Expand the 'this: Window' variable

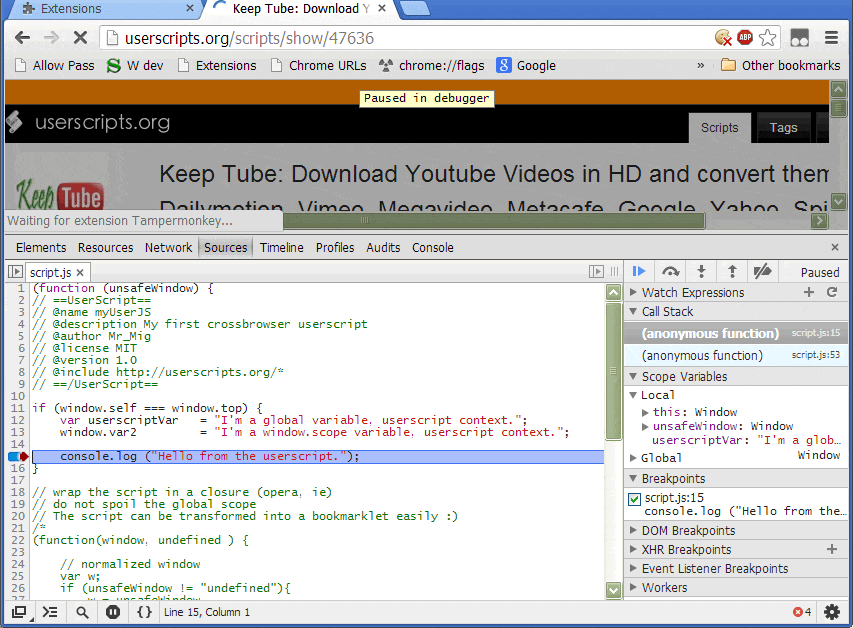[645, 412]
